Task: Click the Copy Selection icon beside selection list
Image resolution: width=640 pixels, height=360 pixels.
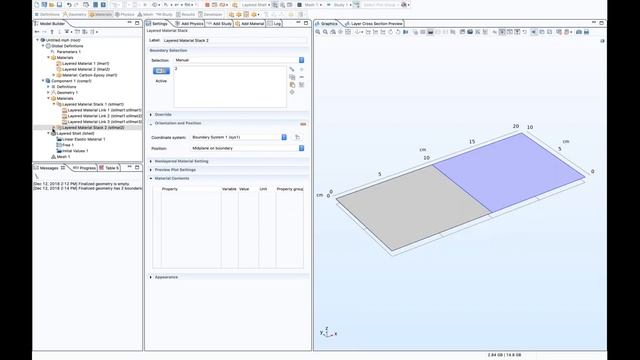Action: pos(292,77)
